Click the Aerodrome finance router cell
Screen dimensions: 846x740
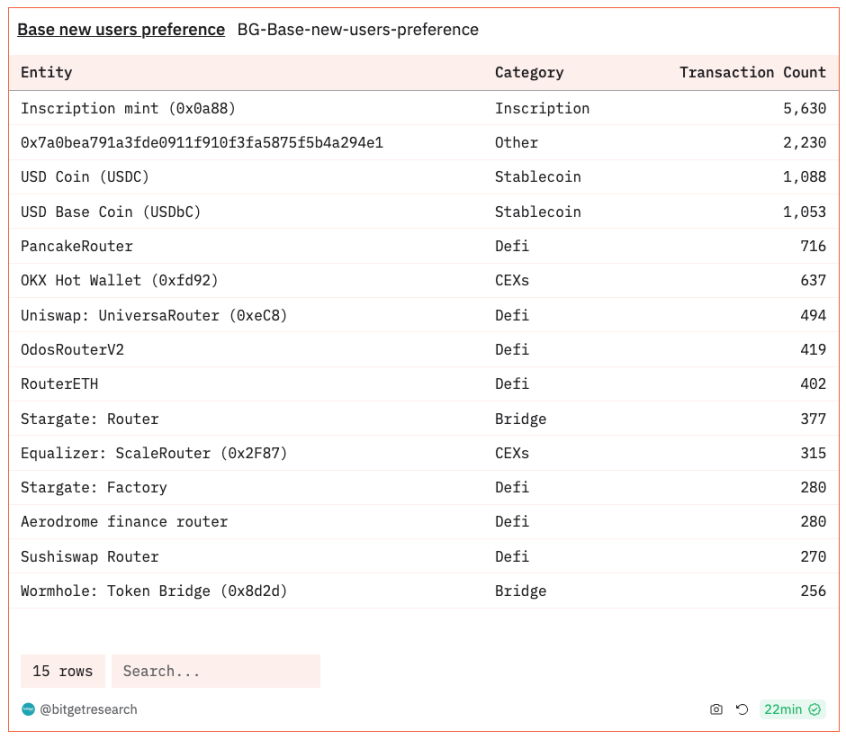pos(124,522)
